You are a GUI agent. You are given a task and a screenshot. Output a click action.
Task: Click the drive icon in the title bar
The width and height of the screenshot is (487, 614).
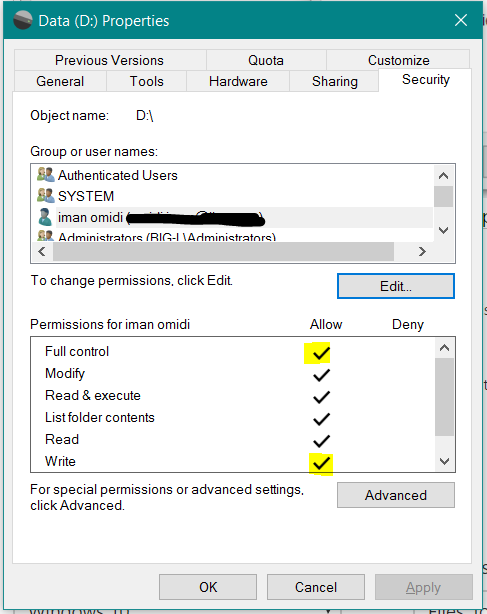(23, 20)
